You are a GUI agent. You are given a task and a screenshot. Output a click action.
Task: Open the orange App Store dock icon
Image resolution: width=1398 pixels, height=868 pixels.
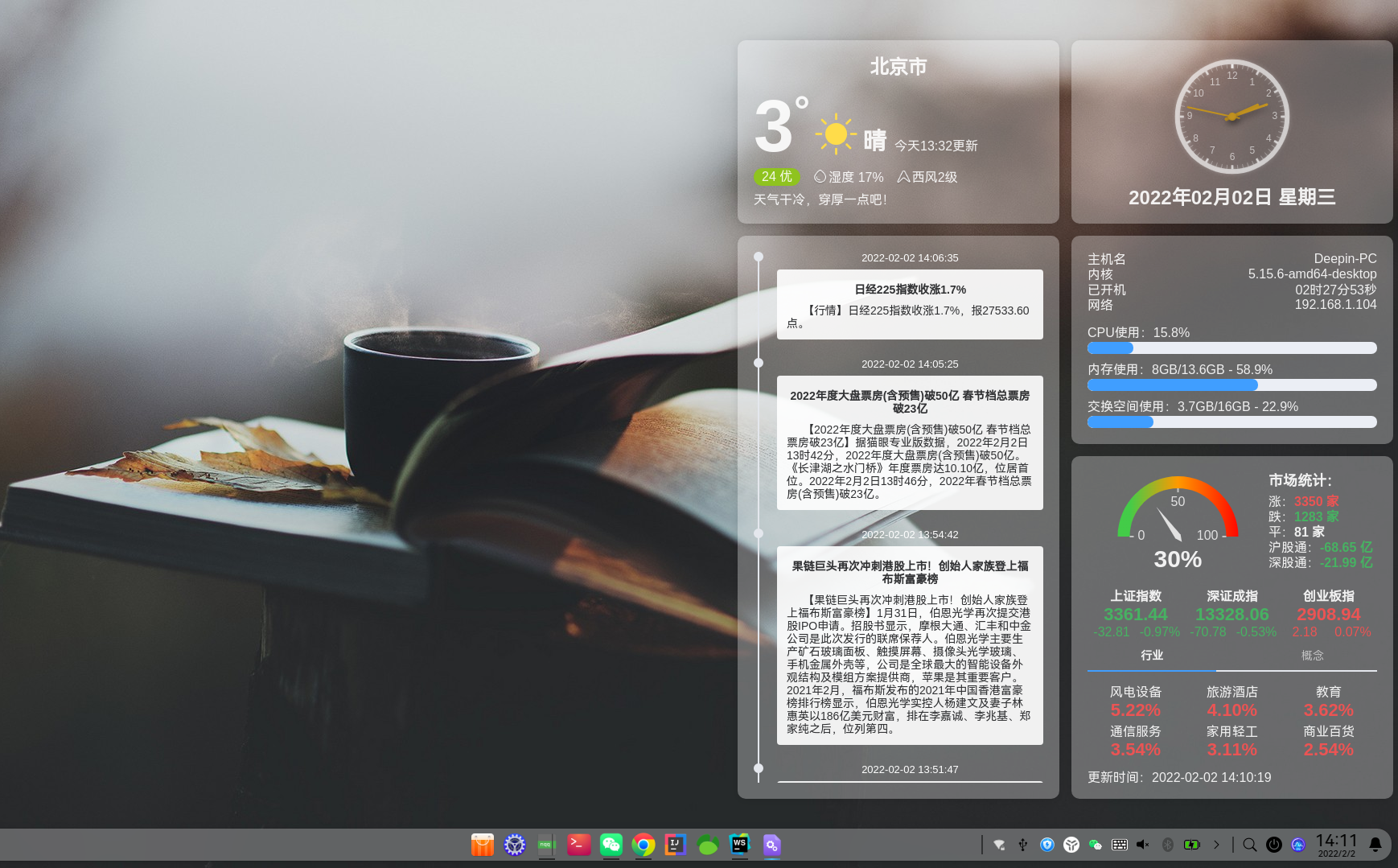point(483,845)
